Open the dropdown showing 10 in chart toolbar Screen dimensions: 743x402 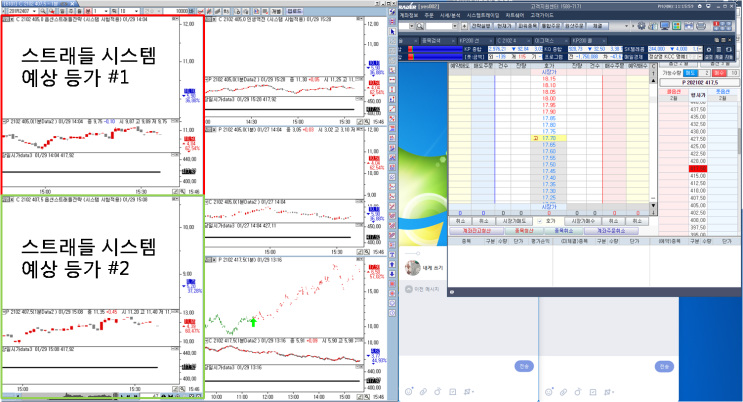point(136,11)
